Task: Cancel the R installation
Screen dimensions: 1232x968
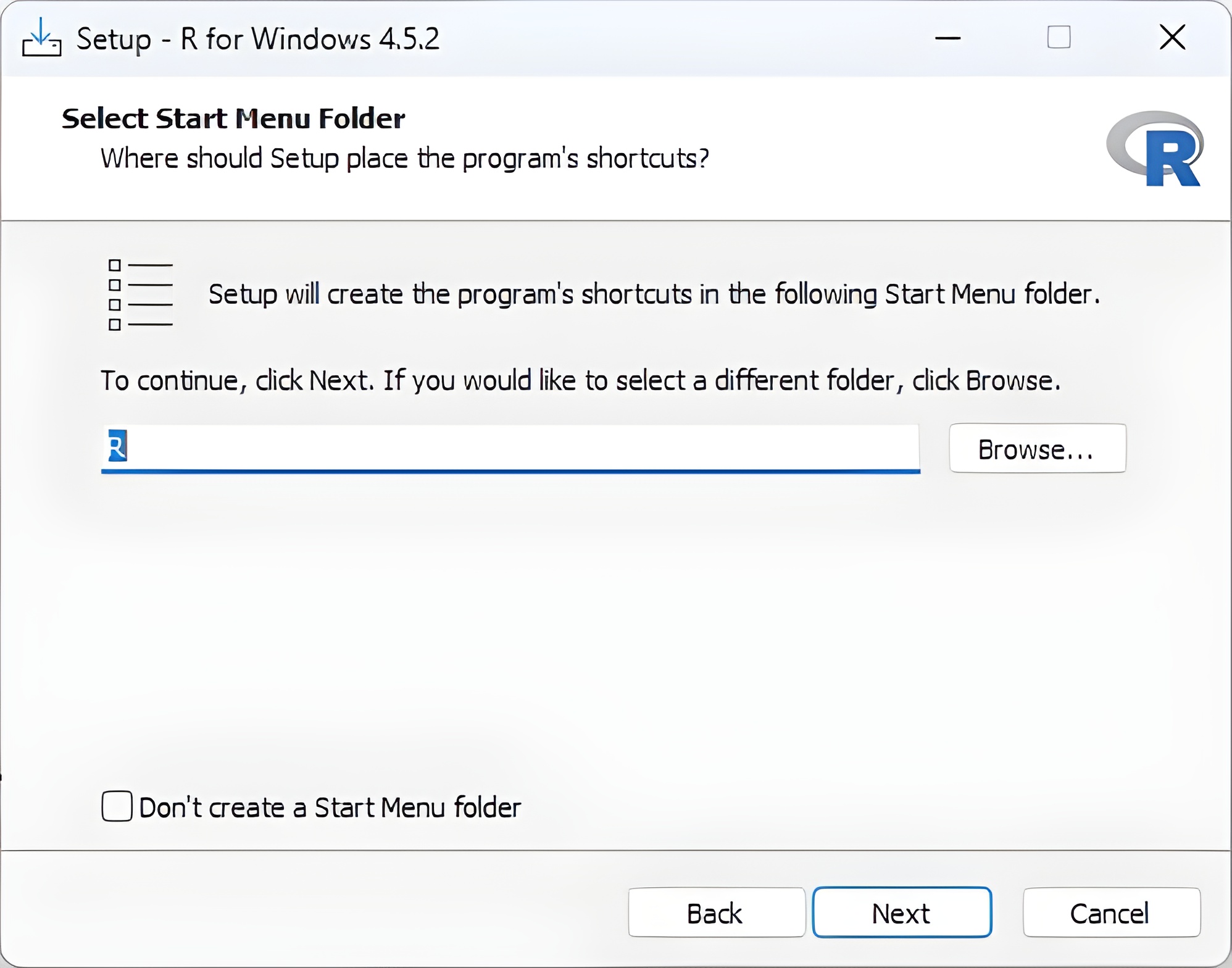Action: pyautogui.click(x=1111, y=912)
